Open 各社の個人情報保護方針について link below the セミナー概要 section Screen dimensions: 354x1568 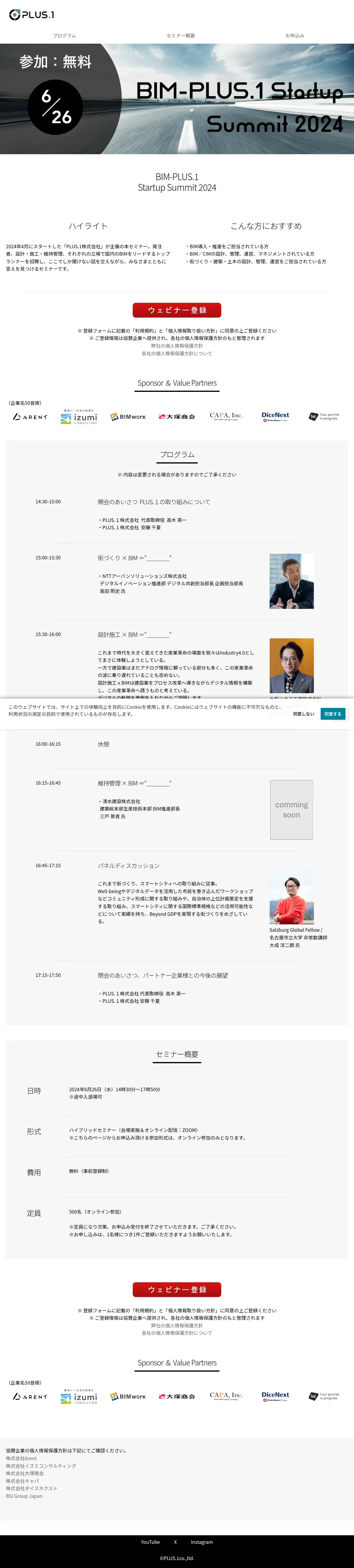[x=177, y=1333]
